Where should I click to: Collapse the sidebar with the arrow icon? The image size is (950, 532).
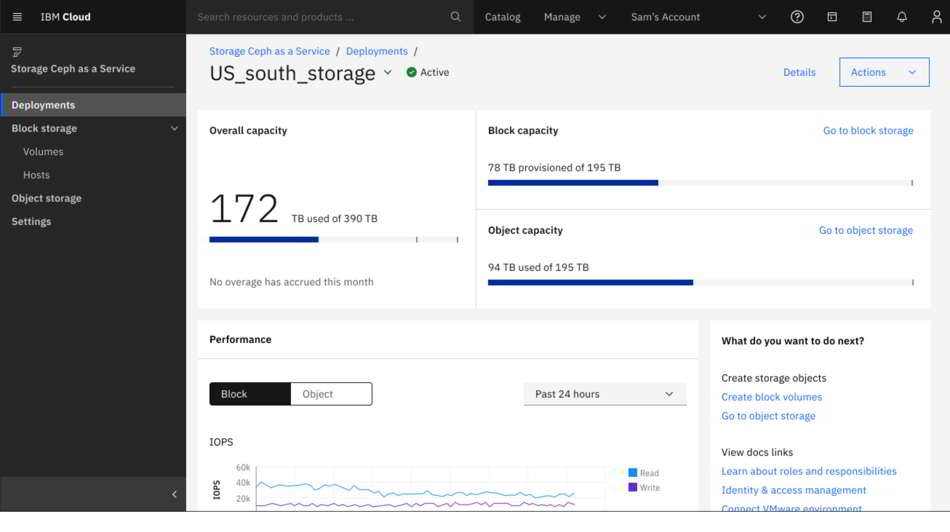pyautogui.click(x=174, y=494)
